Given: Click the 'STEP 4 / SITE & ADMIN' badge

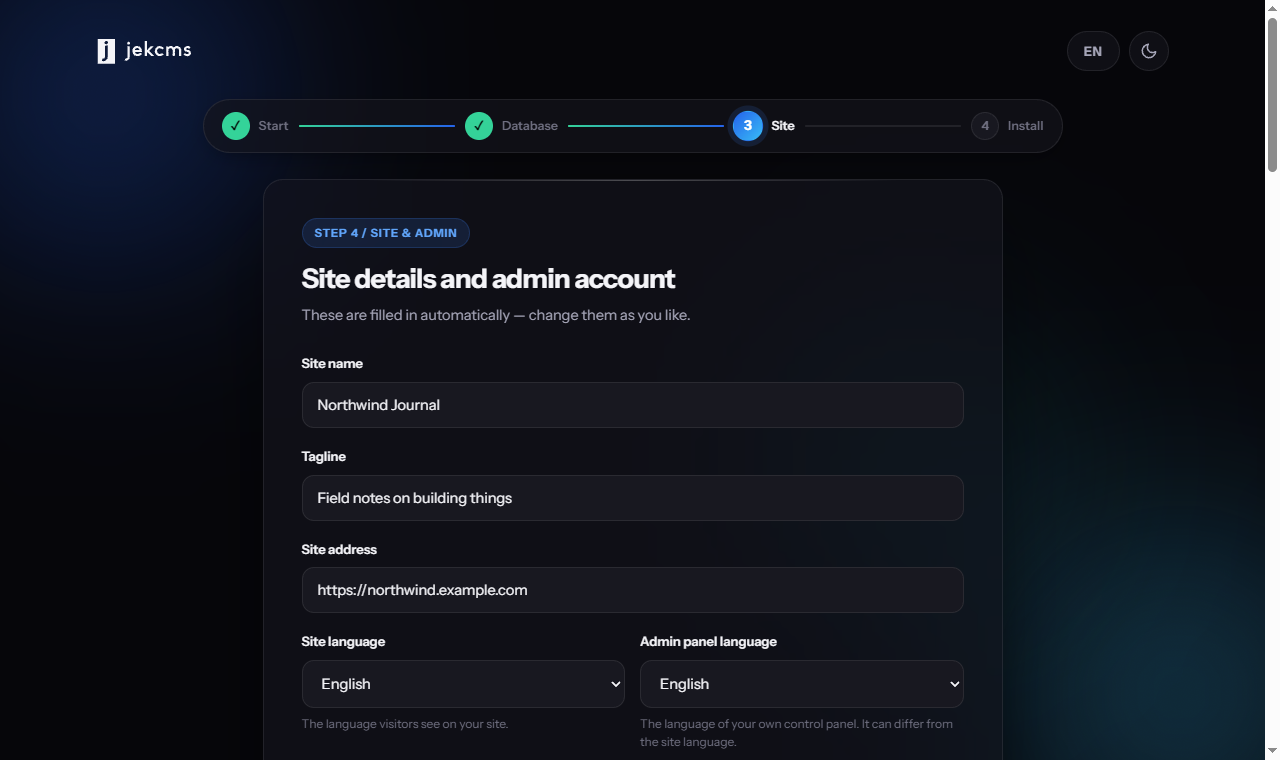Looking at the screenshot, I should click(386, 233).
